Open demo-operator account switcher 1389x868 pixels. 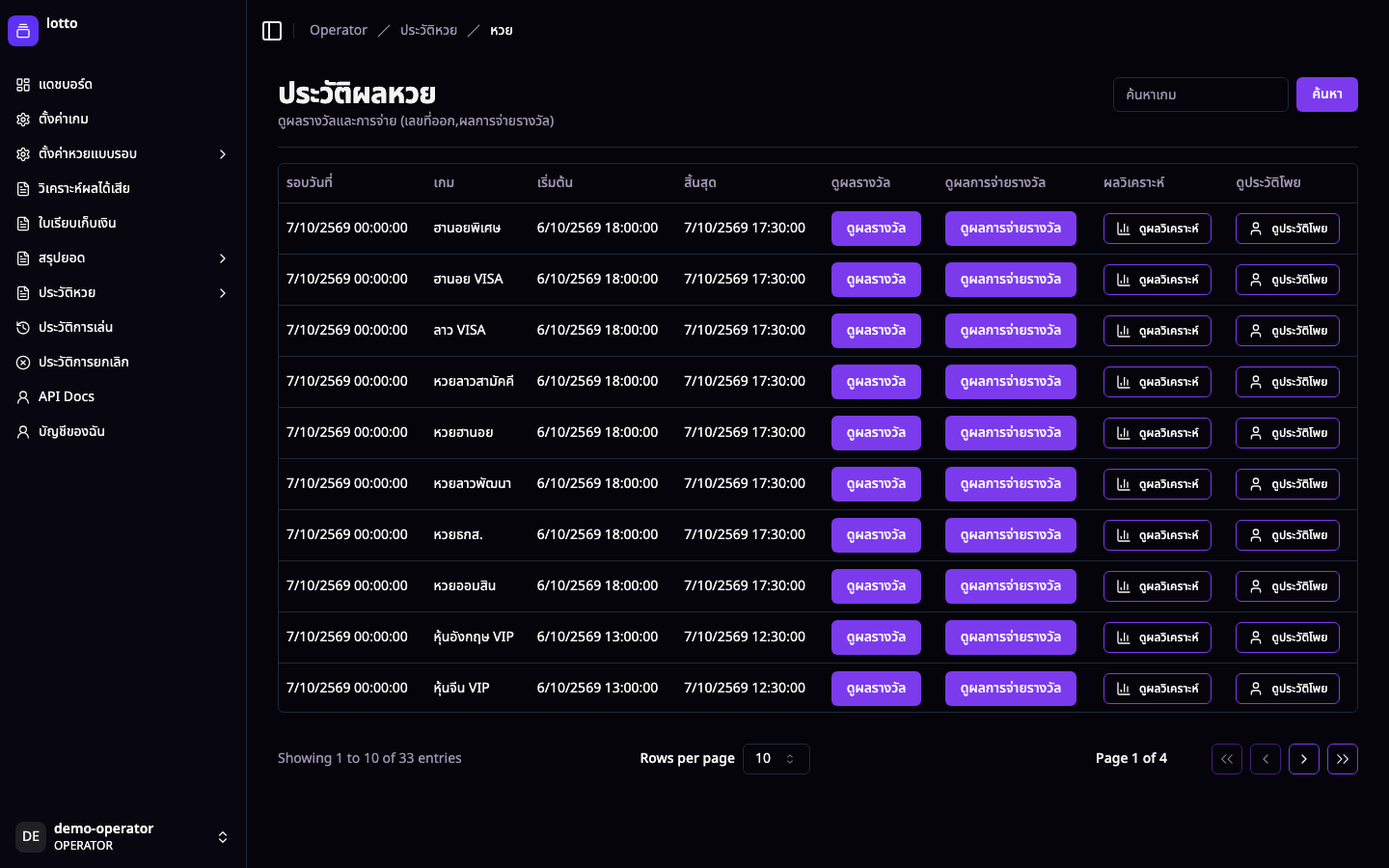click(123, 836)
